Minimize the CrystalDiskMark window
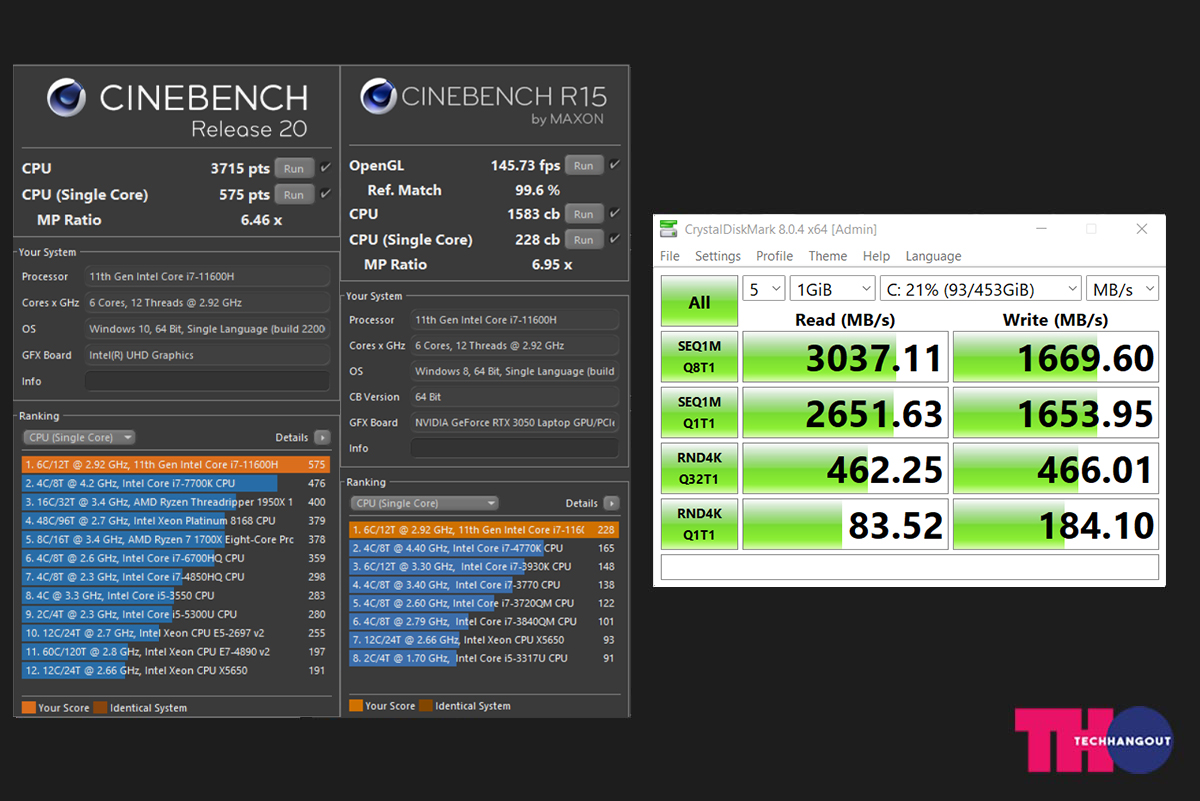This screenshot has width=1200, height=801. (x=1041, y=229)
